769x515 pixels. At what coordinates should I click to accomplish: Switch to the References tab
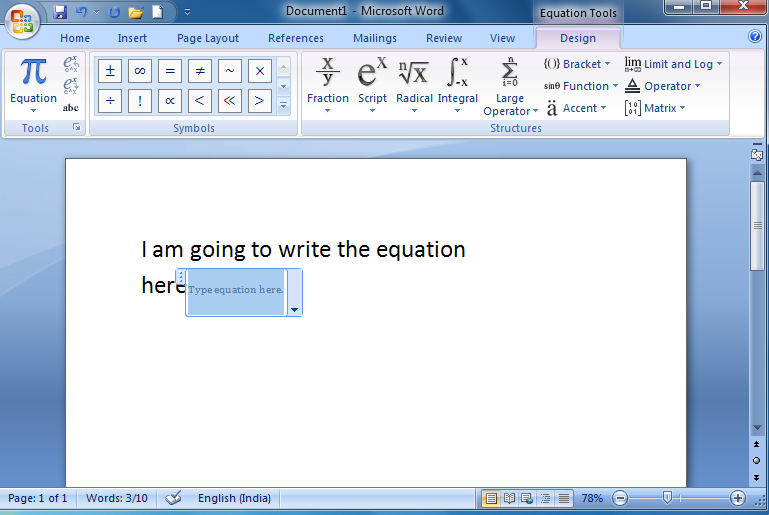[296, 38]
